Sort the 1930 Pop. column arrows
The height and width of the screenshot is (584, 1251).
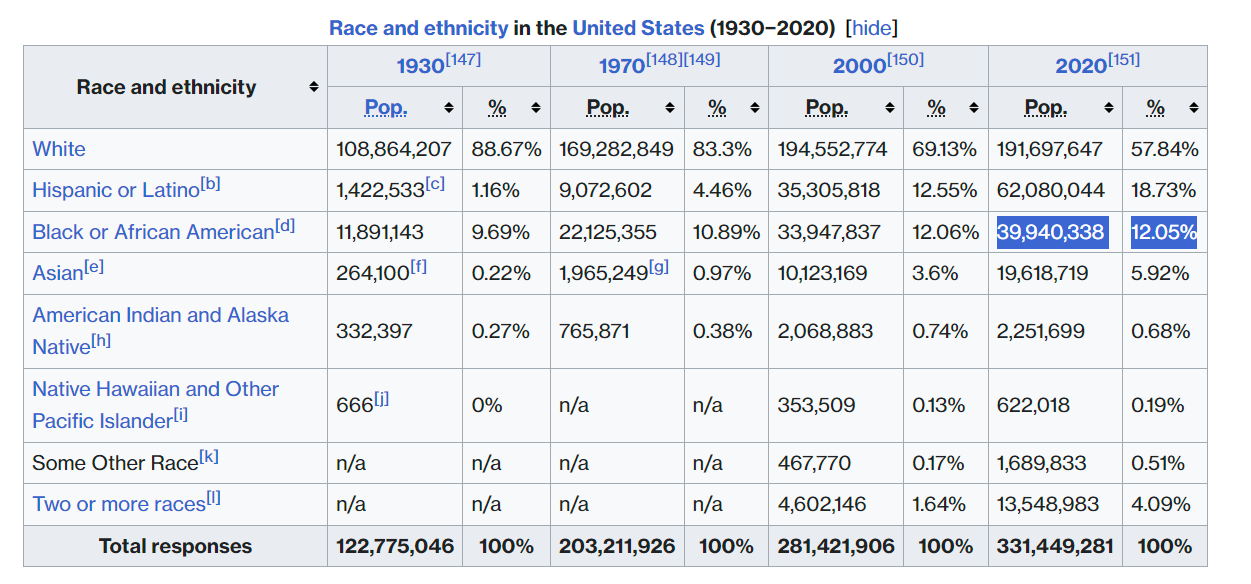click(x=449, y=107)
